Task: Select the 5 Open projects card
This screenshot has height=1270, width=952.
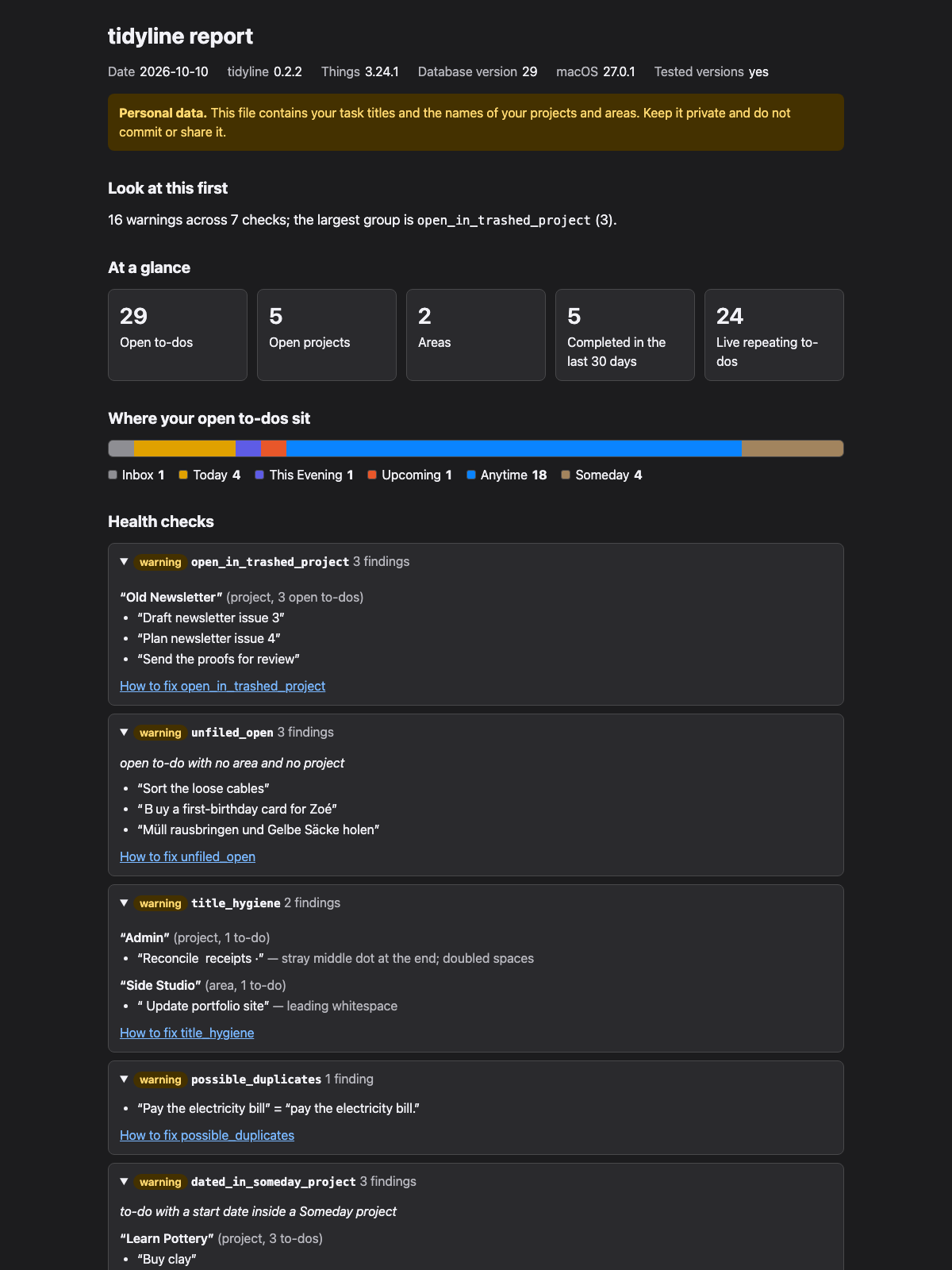Action: [327, 335]
